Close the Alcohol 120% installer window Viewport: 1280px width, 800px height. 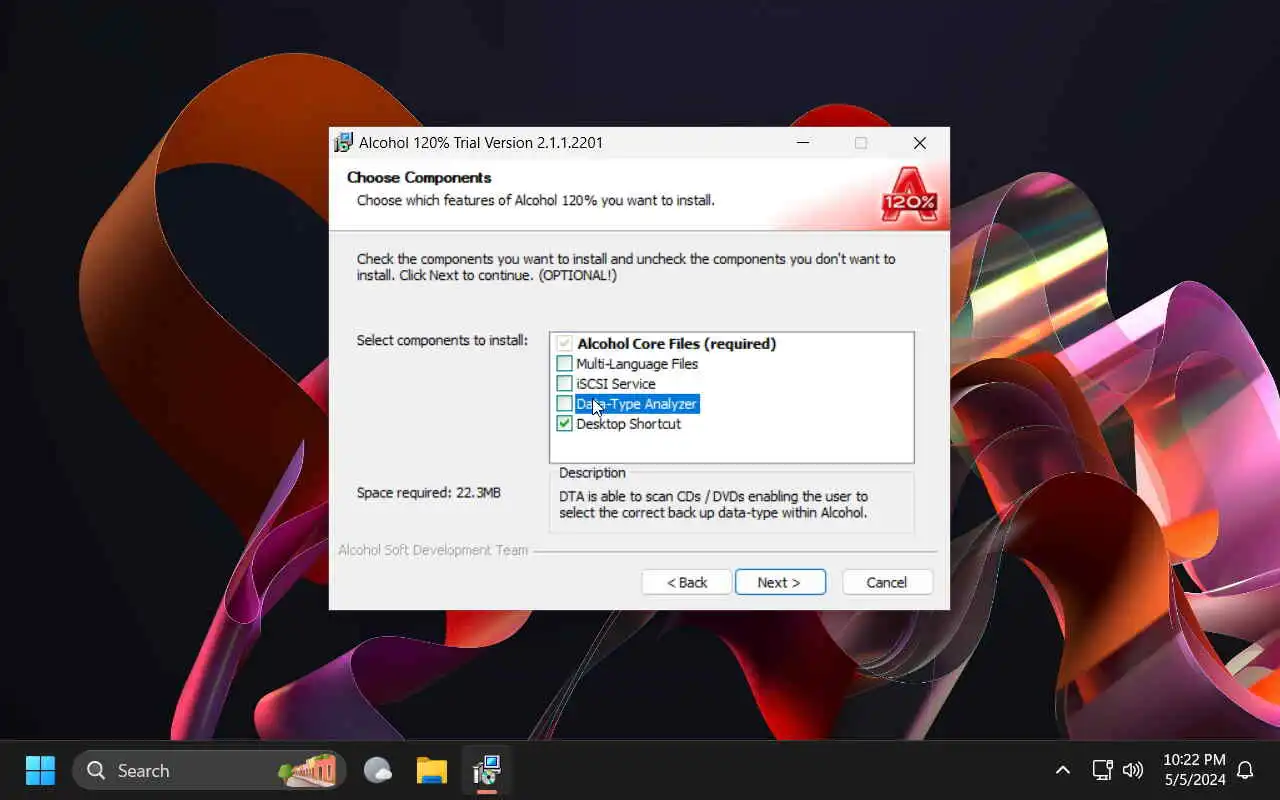[920, 143]
